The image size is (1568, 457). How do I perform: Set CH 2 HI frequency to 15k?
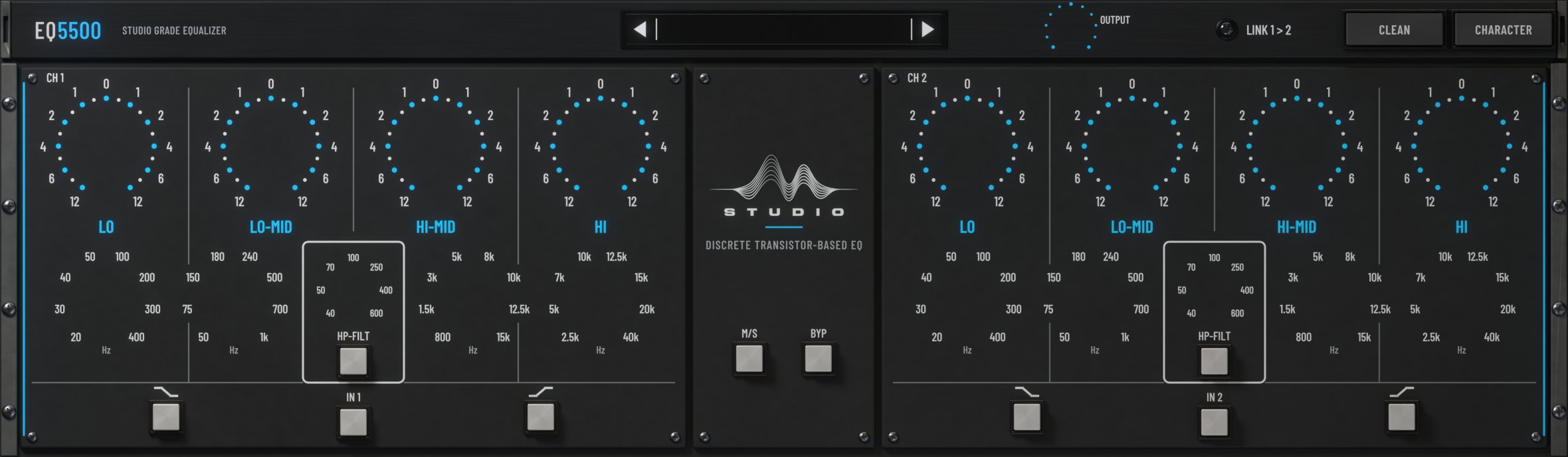click(x=1502, y=277)
